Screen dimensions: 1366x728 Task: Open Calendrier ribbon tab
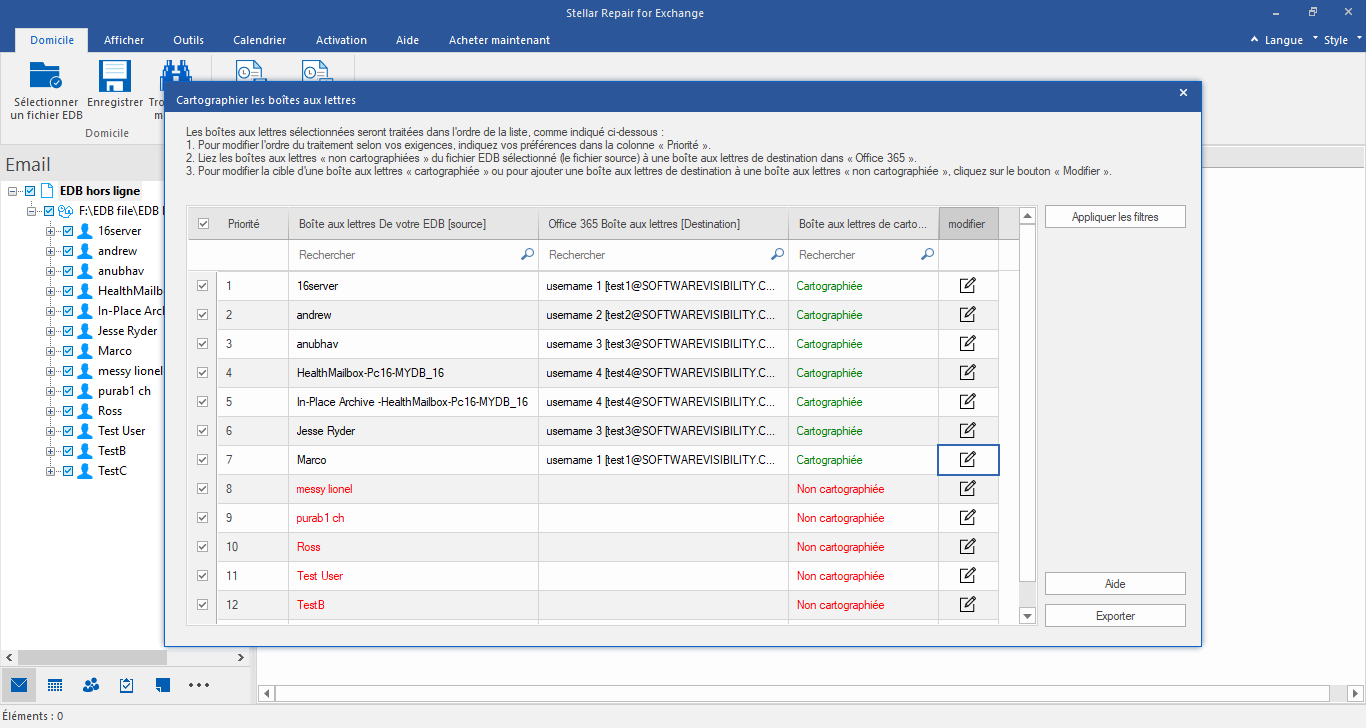(260, 40)
